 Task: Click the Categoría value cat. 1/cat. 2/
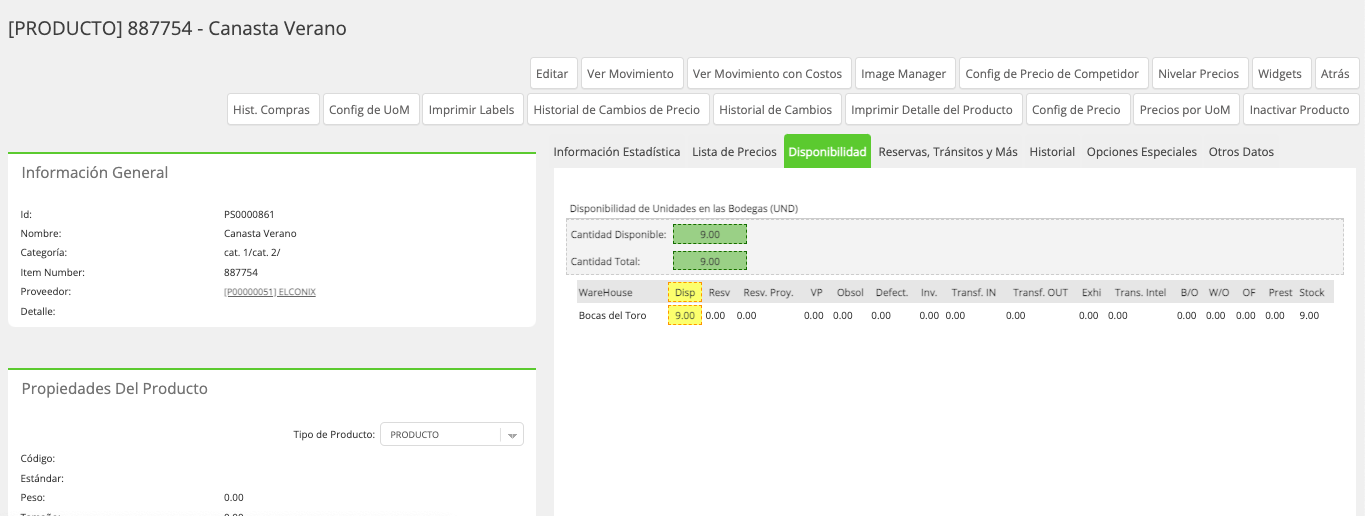click(252, 253)
